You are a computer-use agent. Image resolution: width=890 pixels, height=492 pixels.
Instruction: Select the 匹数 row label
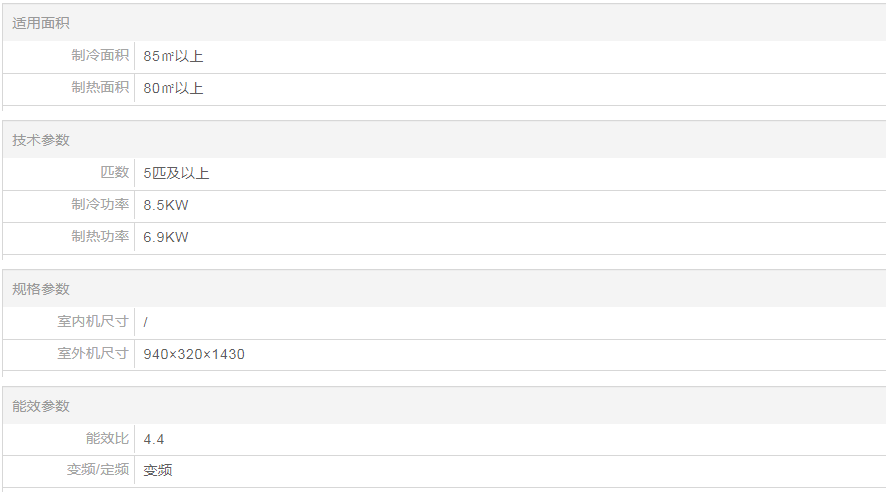[115, 173]
